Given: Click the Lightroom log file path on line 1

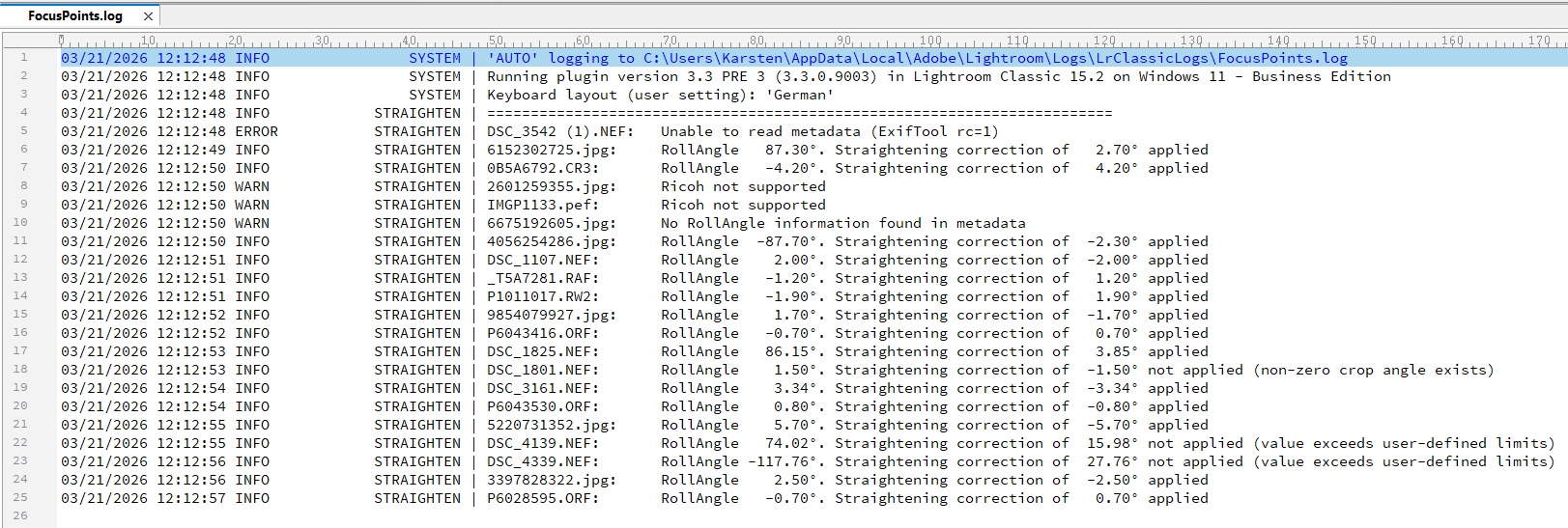Looking at the screenshot, I should (x=995, y=58).
